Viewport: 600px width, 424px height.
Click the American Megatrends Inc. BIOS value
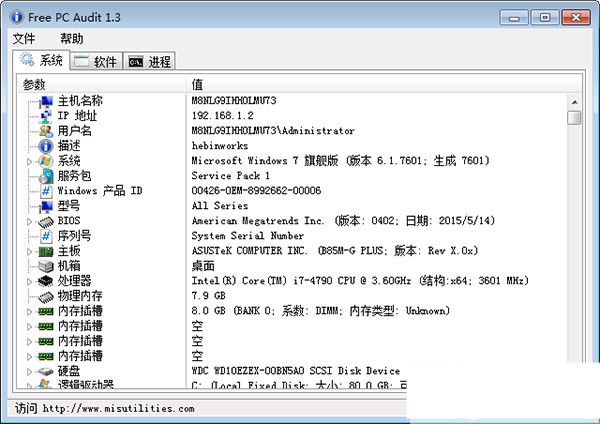[x=343, y=221]
